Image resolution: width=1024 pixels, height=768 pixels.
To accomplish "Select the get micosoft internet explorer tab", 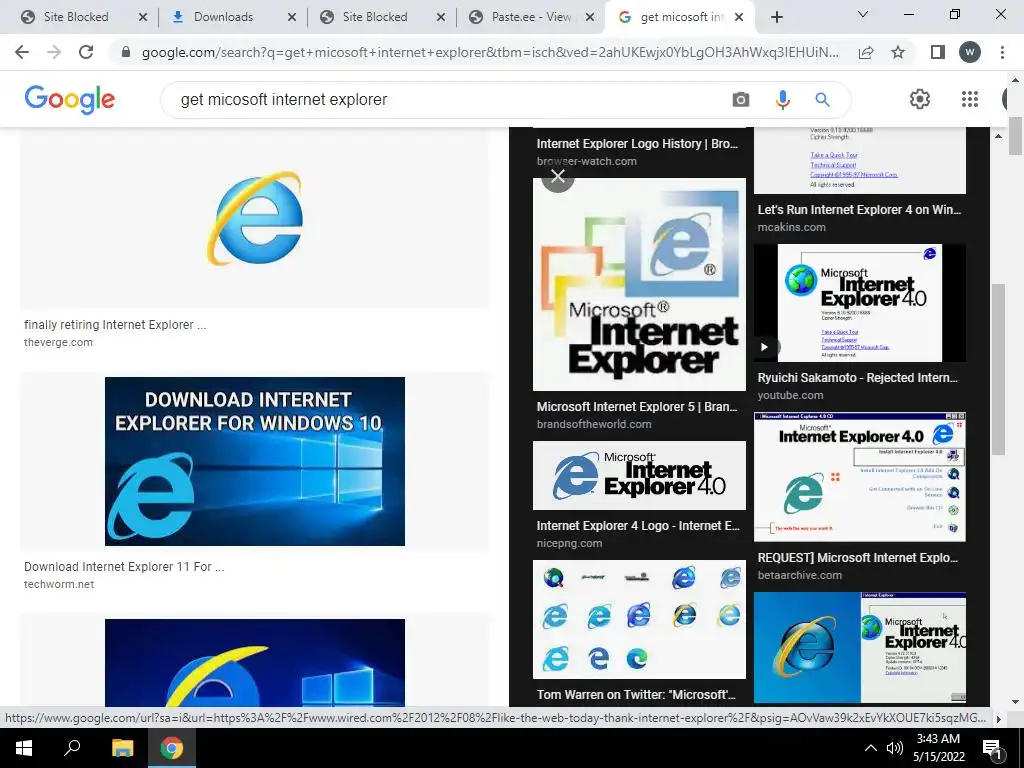I will [682, 17].
